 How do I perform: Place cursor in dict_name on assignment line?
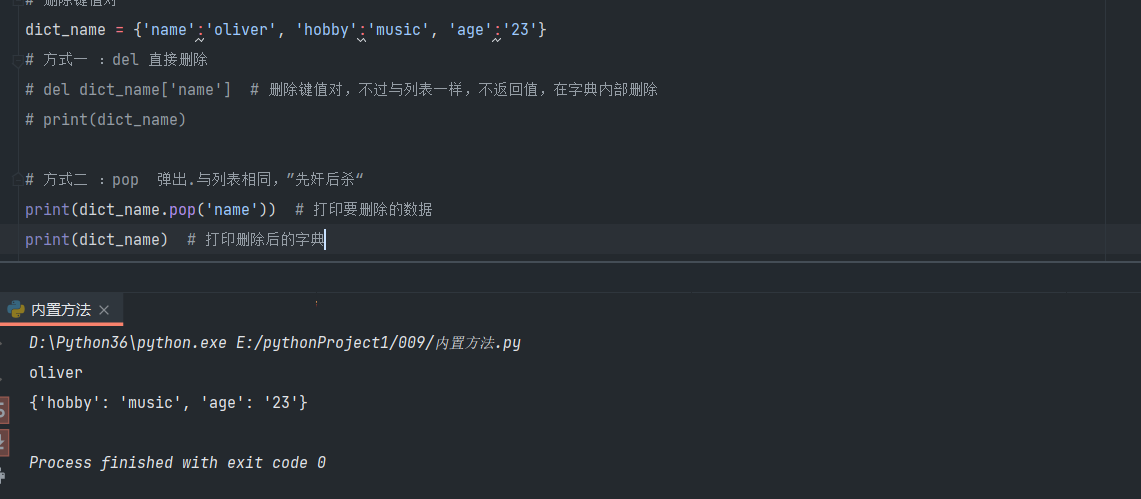coord(65,30)
